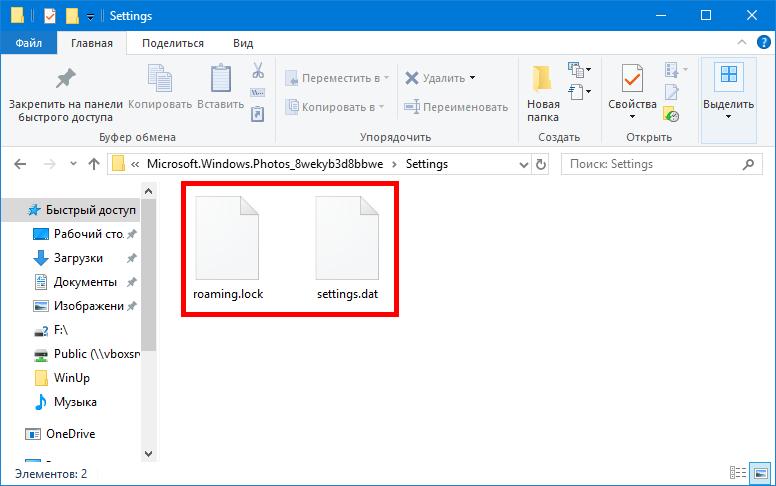Open Help with the question mark icon

(x=764, y=43)
